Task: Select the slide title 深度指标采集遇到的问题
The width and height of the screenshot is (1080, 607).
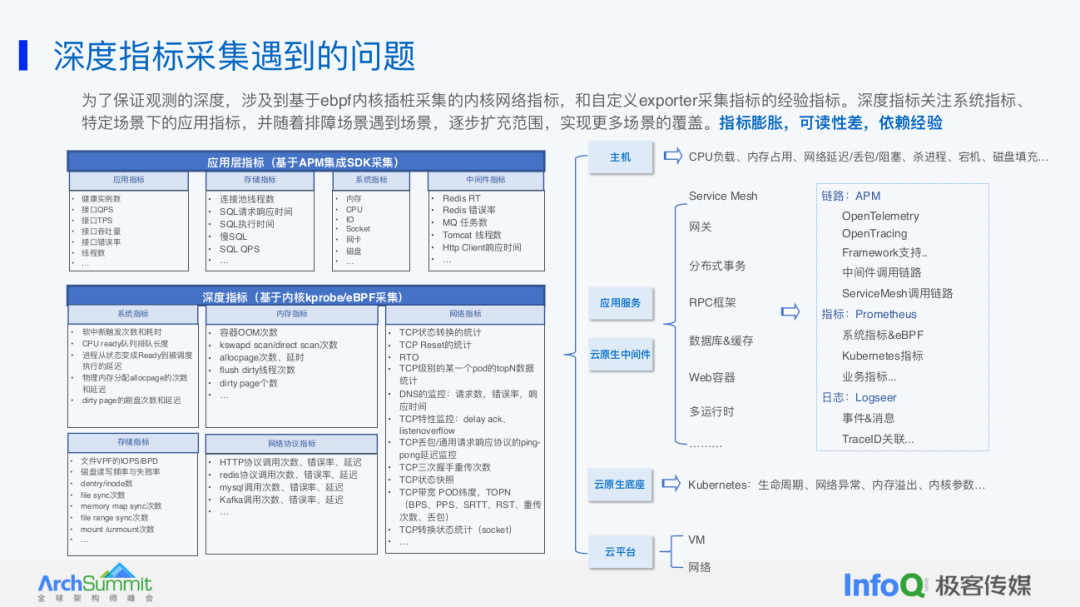Action: tap(234, 56)
